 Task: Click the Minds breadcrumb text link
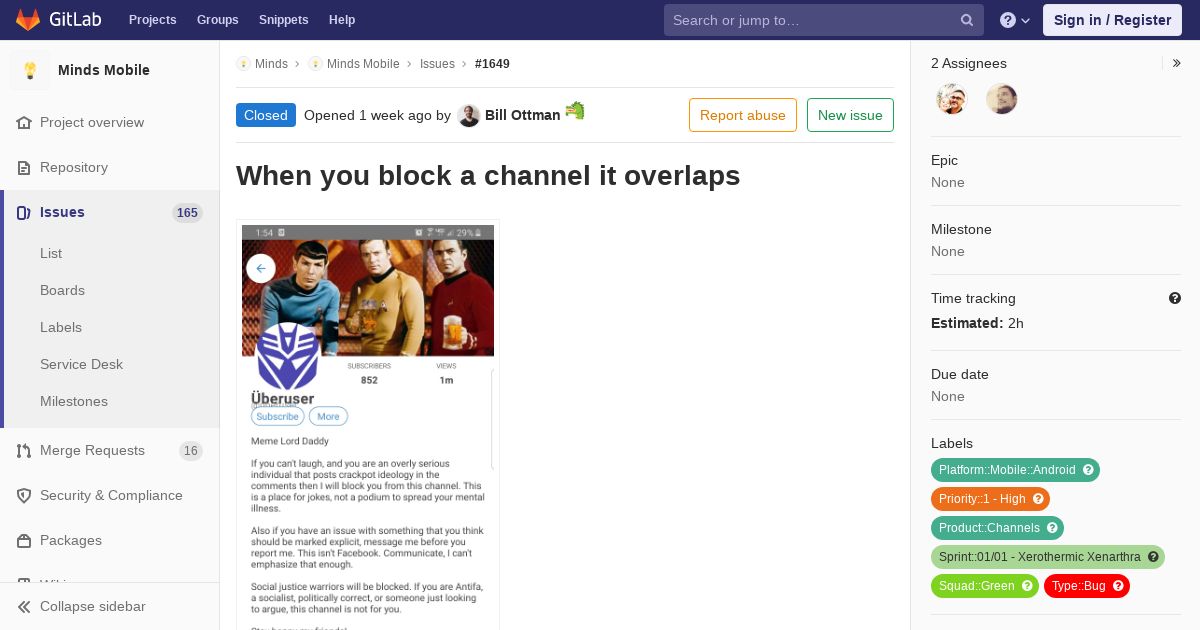[x=271, y=63]
